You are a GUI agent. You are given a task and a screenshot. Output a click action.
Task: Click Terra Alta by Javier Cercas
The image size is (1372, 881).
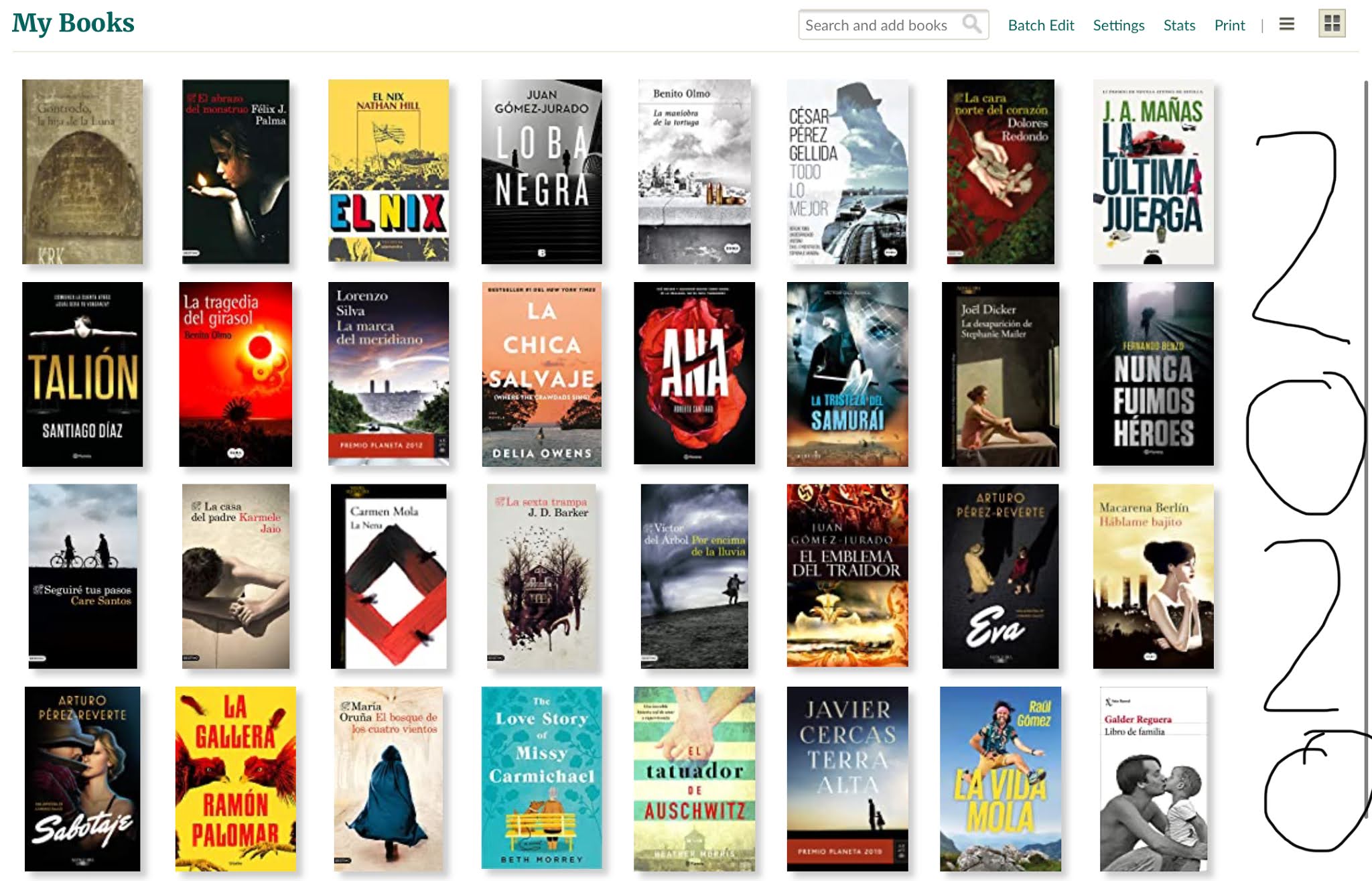847,778
